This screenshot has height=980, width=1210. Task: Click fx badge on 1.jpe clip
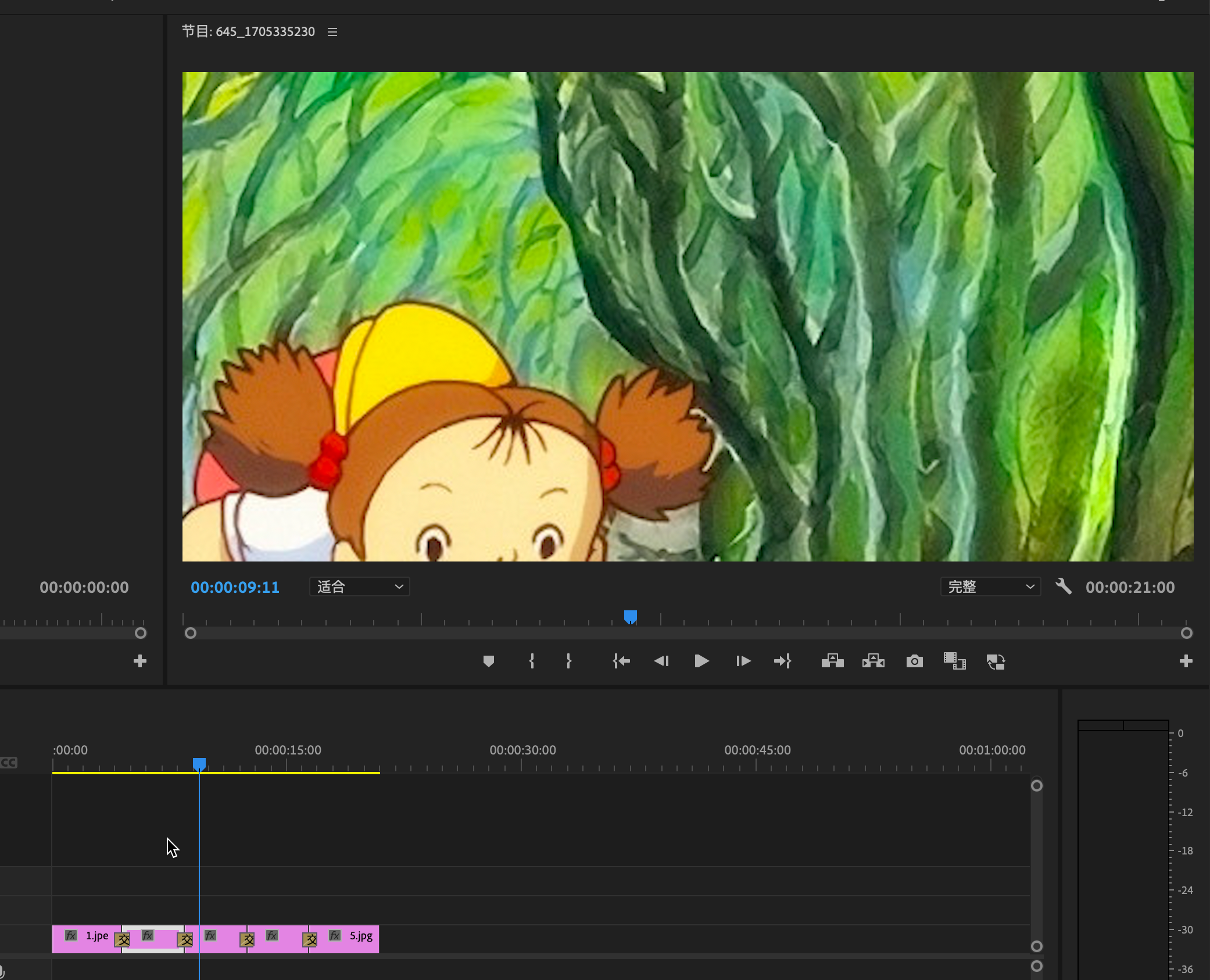(71, 935)
